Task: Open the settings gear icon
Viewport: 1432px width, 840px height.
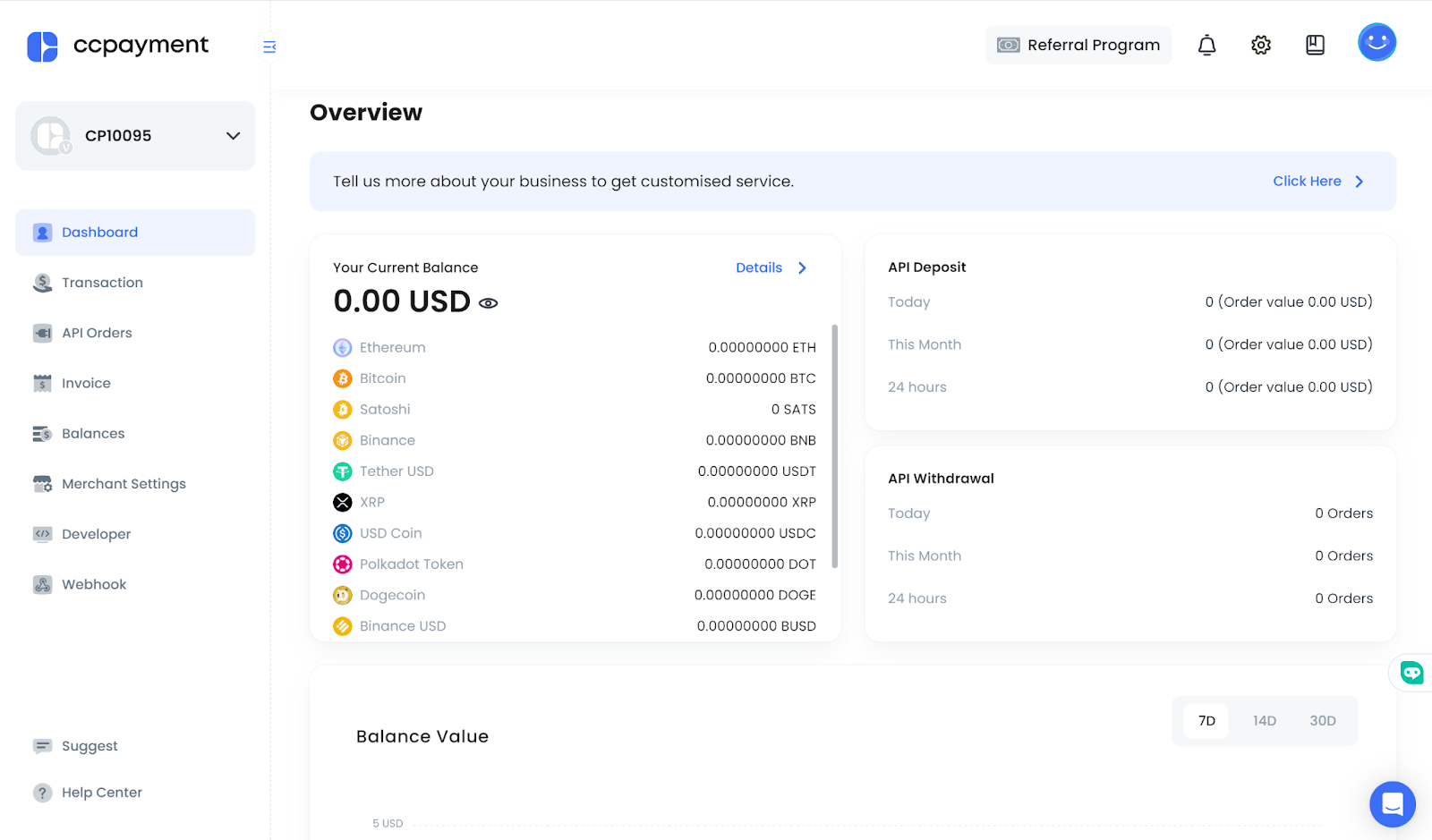Action: pyautogui.click(x=1261, y=45)
